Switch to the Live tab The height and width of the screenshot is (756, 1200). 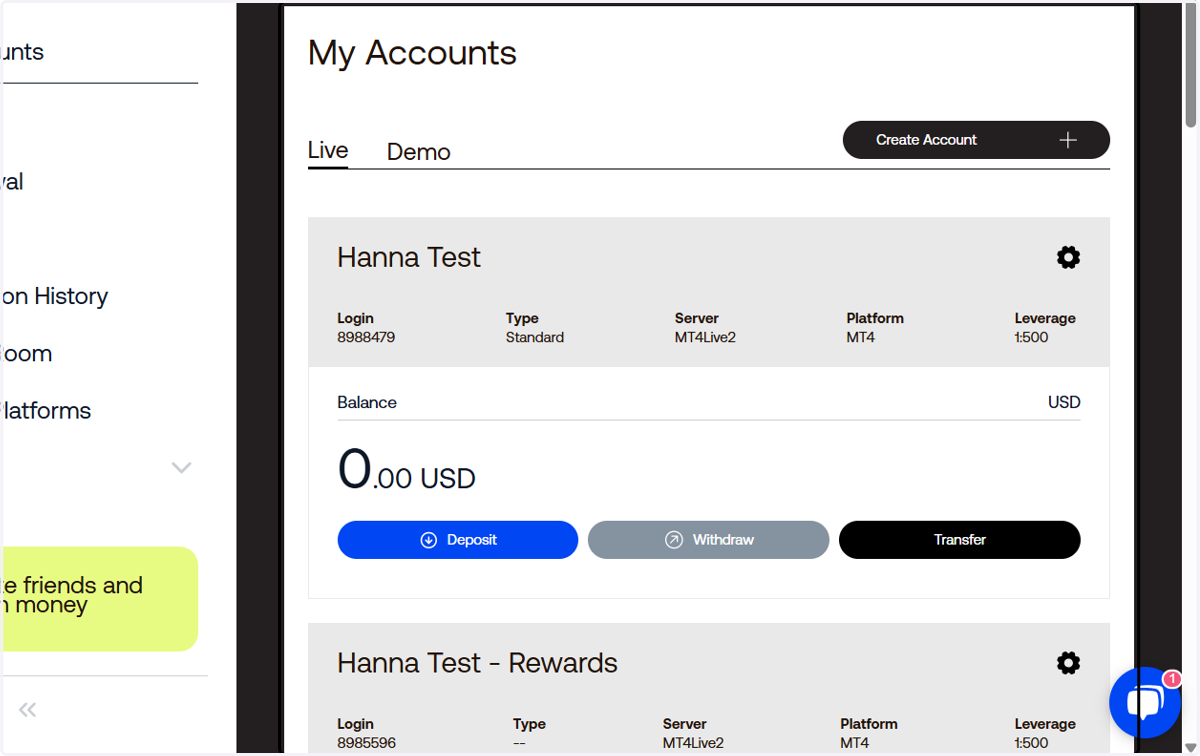click(328, 151)
